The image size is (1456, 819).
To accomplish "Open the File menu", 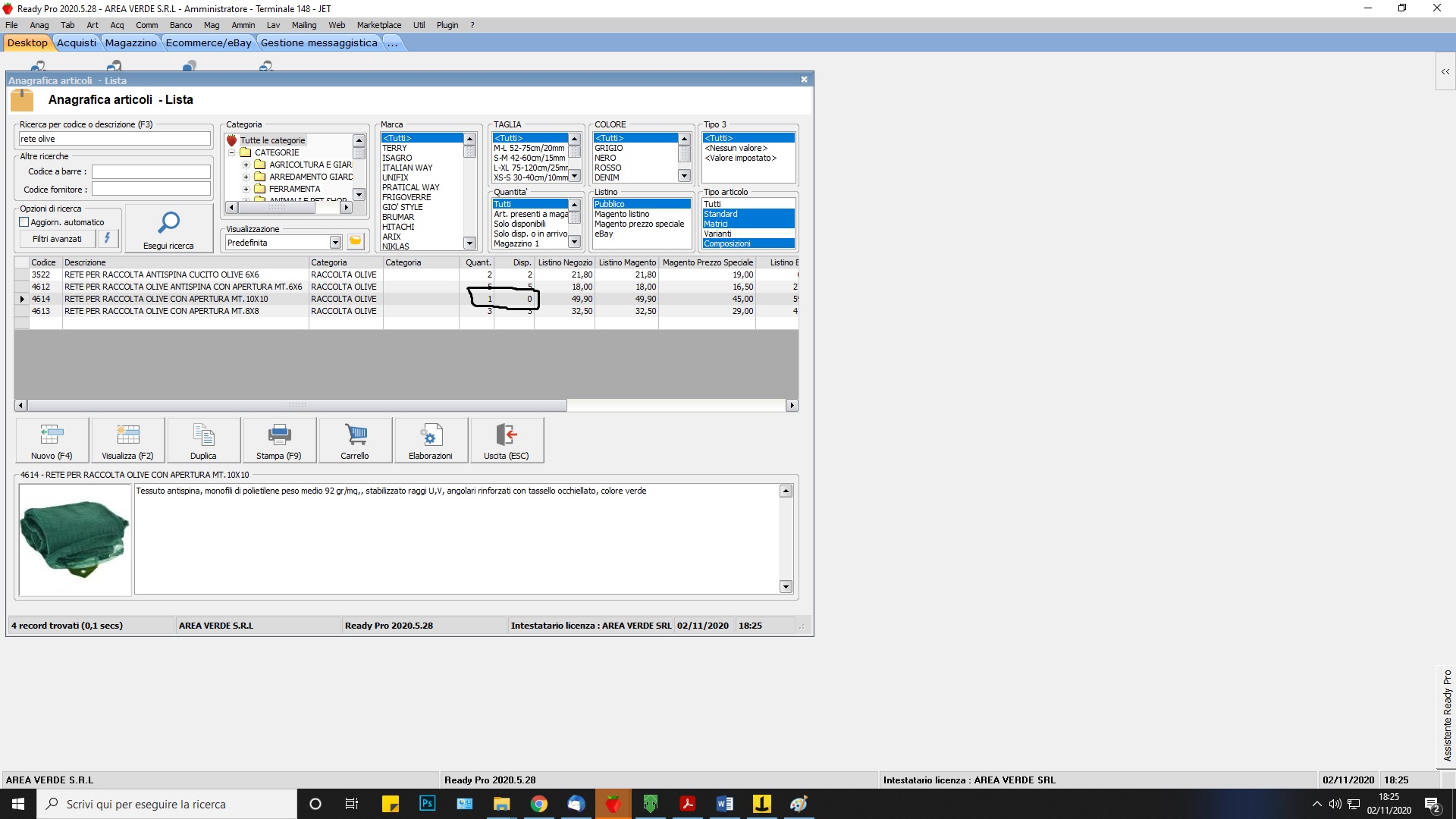I will 11,25.
